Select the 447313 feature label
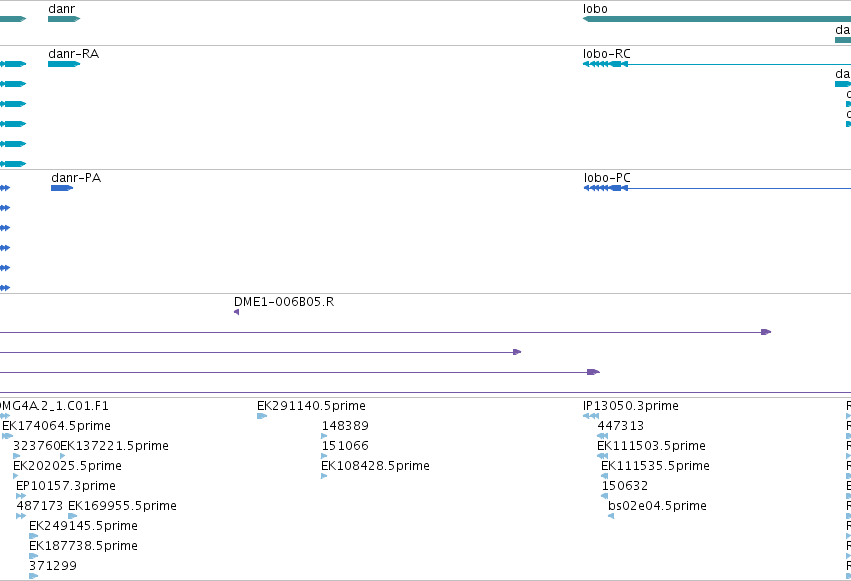Screen dimensions: 851x581 pos(620,426)
